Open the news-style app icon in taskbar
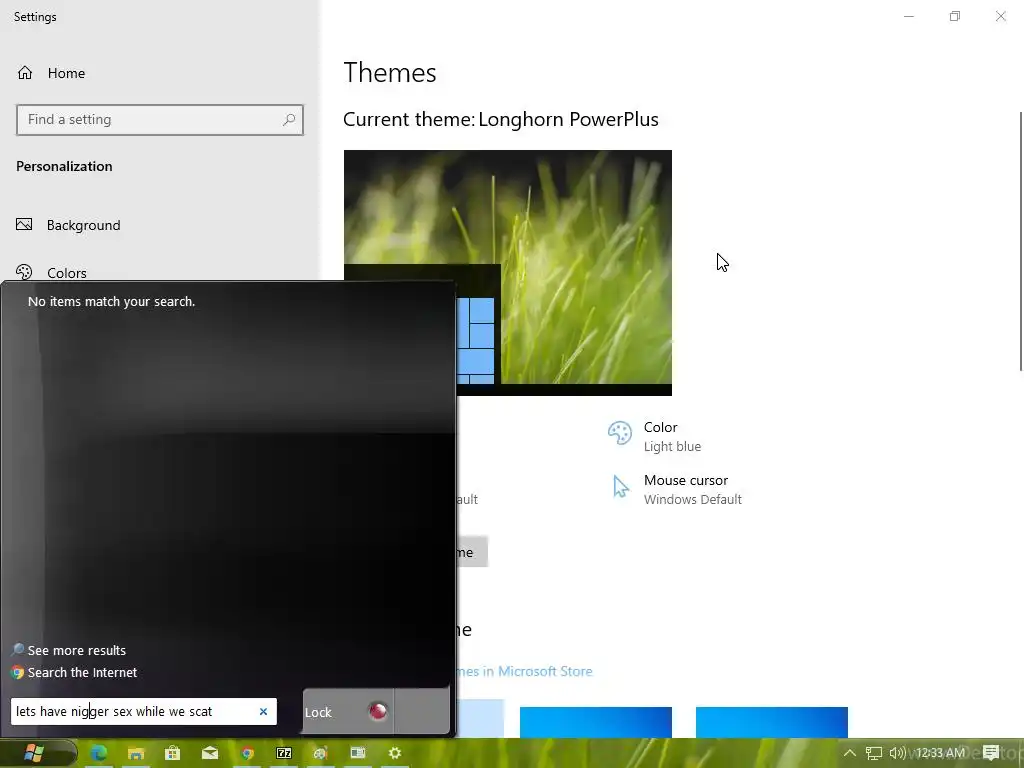 pos(357,753)
